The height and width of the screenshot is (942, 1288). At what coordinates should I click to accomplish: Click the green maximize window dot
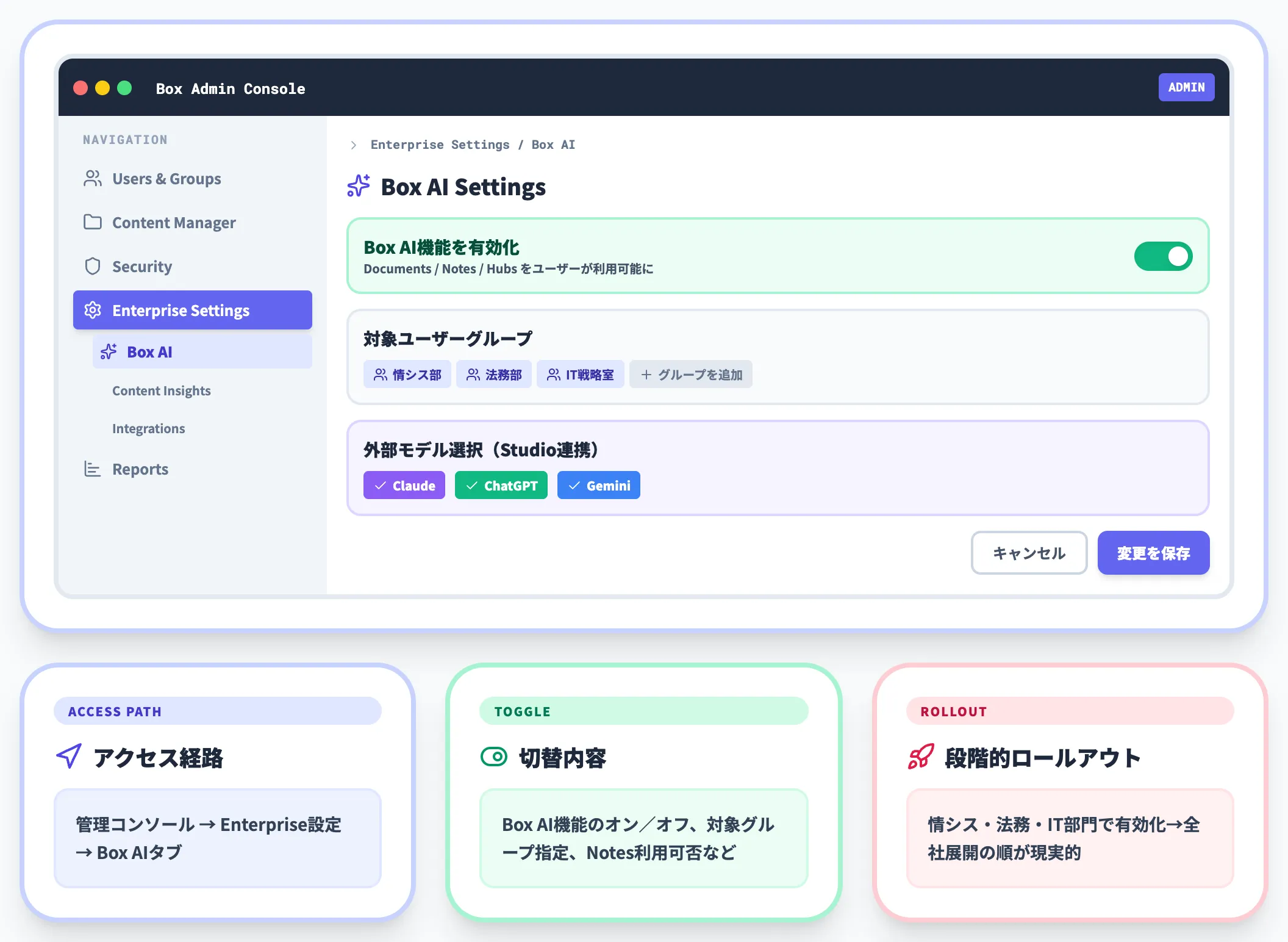(x=124, y=88)
